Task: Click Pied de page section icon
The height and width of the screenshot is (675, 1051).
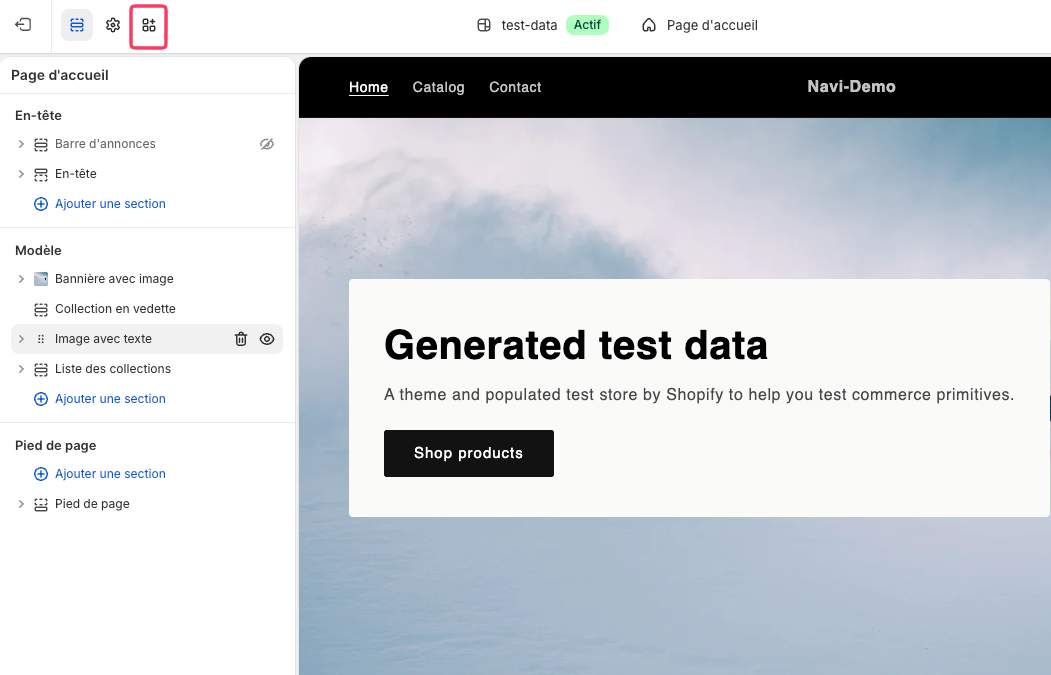Action: point(41,504)
